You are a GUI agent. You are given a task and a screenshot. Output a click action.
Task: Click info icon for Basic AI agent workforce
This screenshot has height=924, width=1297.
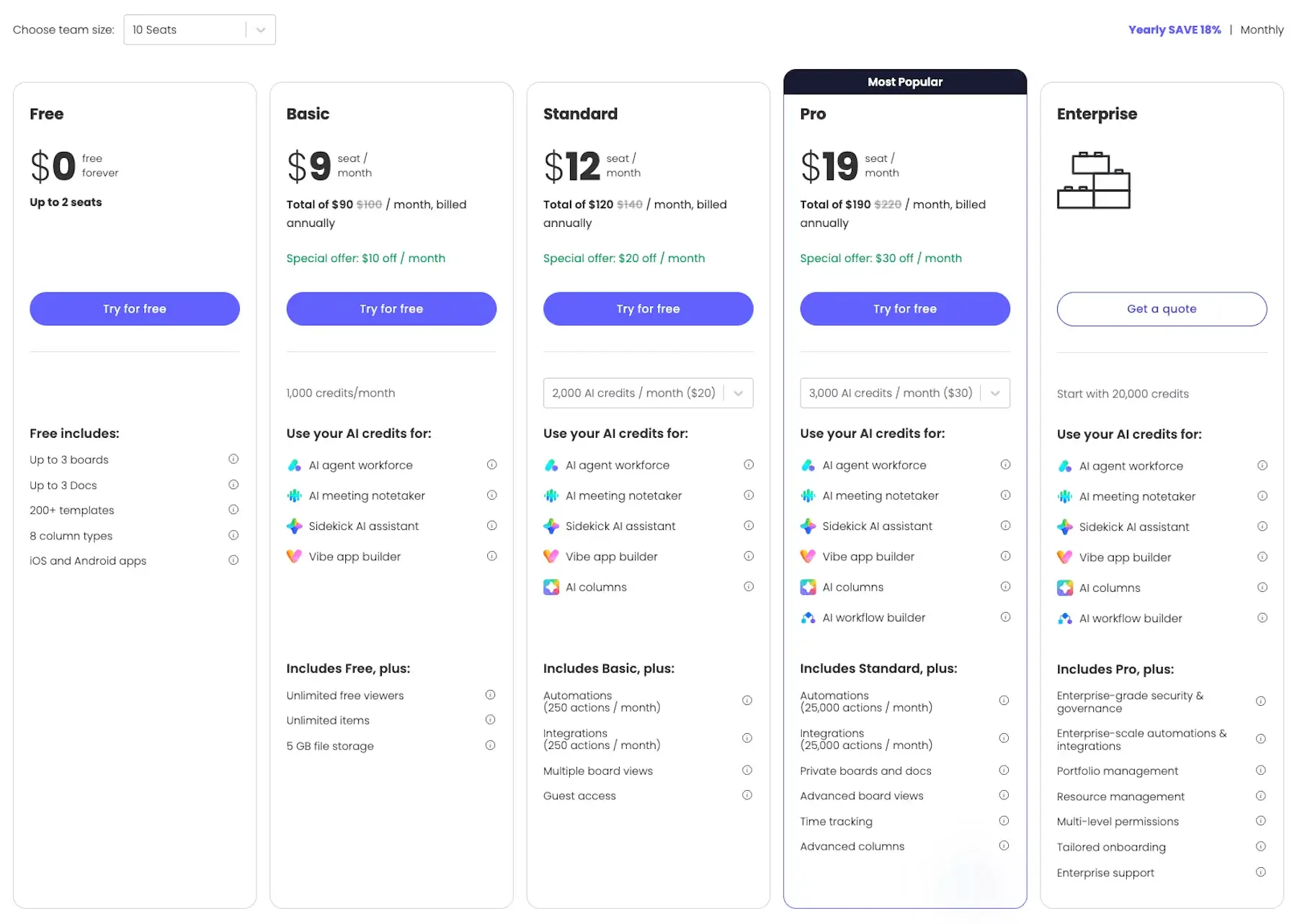coord(491,465)
